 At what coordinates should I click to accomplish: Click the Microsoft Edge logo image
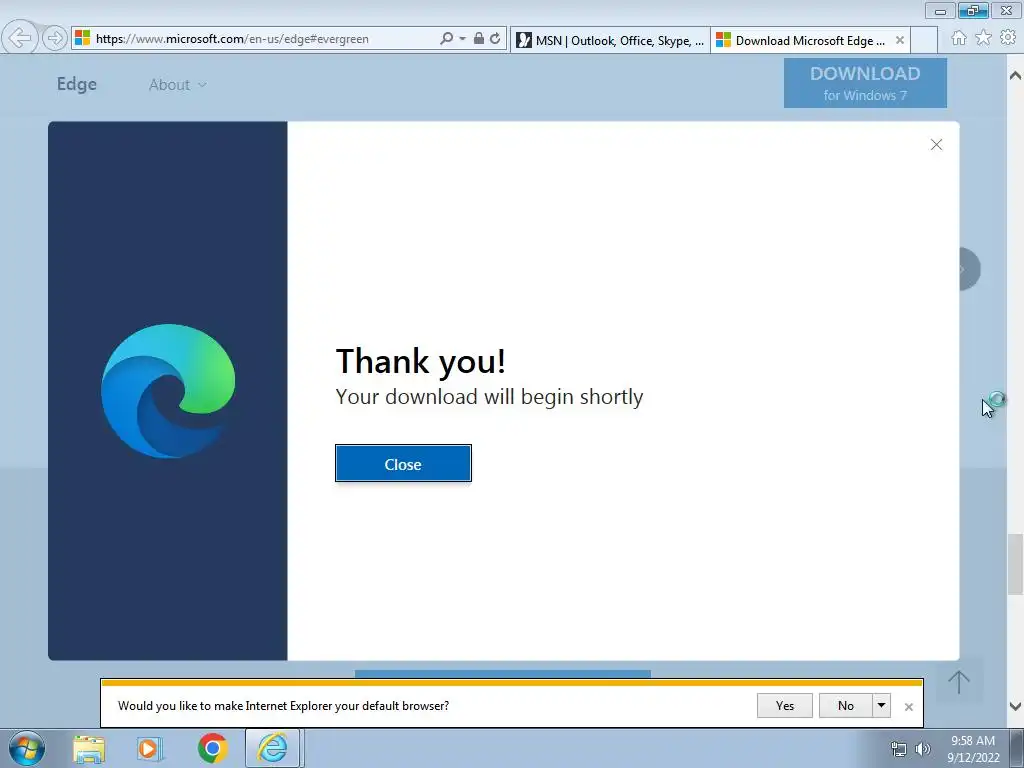pyautogui.click(x=168, y=391)
